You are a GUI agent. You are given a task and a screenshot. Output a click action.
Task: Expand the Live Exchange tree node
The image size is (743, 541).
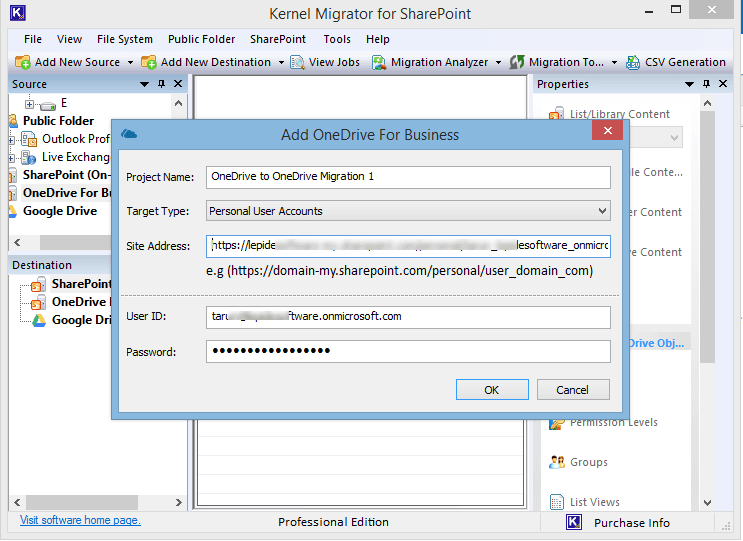11,158
